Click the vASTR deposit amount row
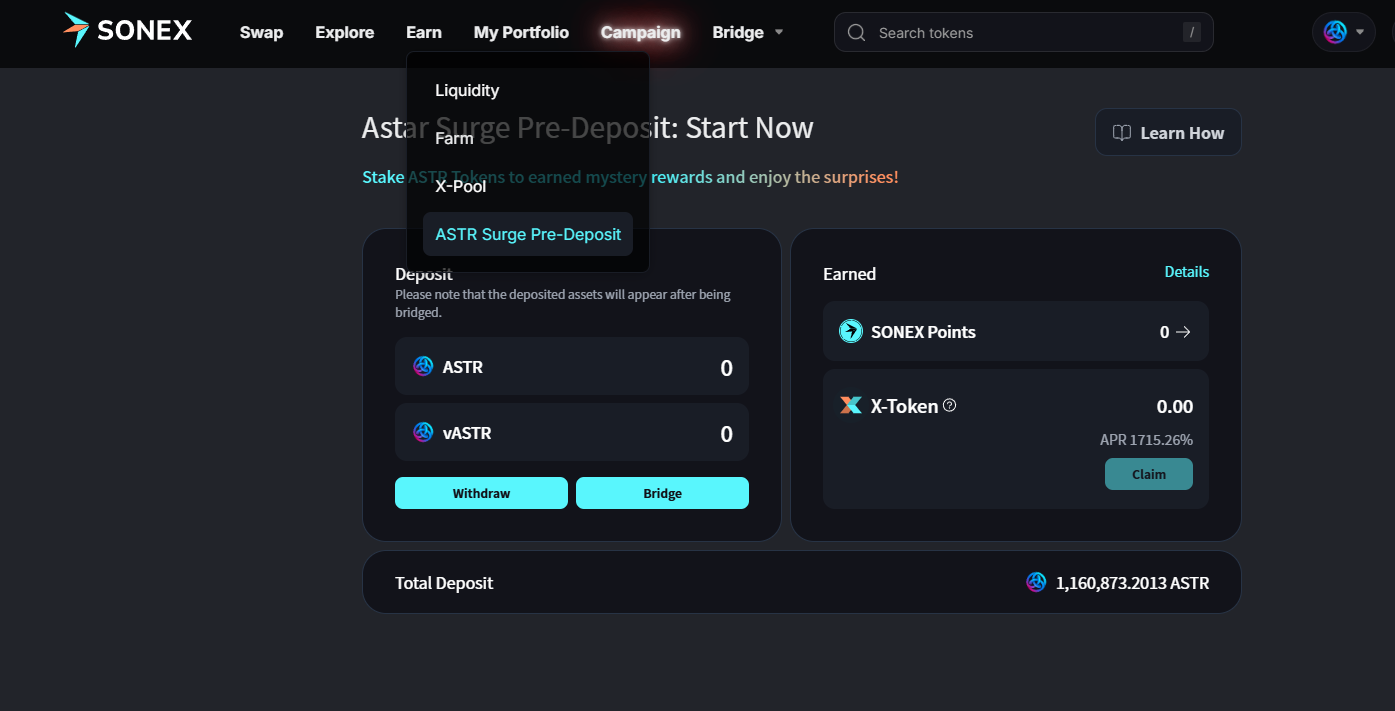The width and height of the screenshot is (1395, 711). coord(572,432)
